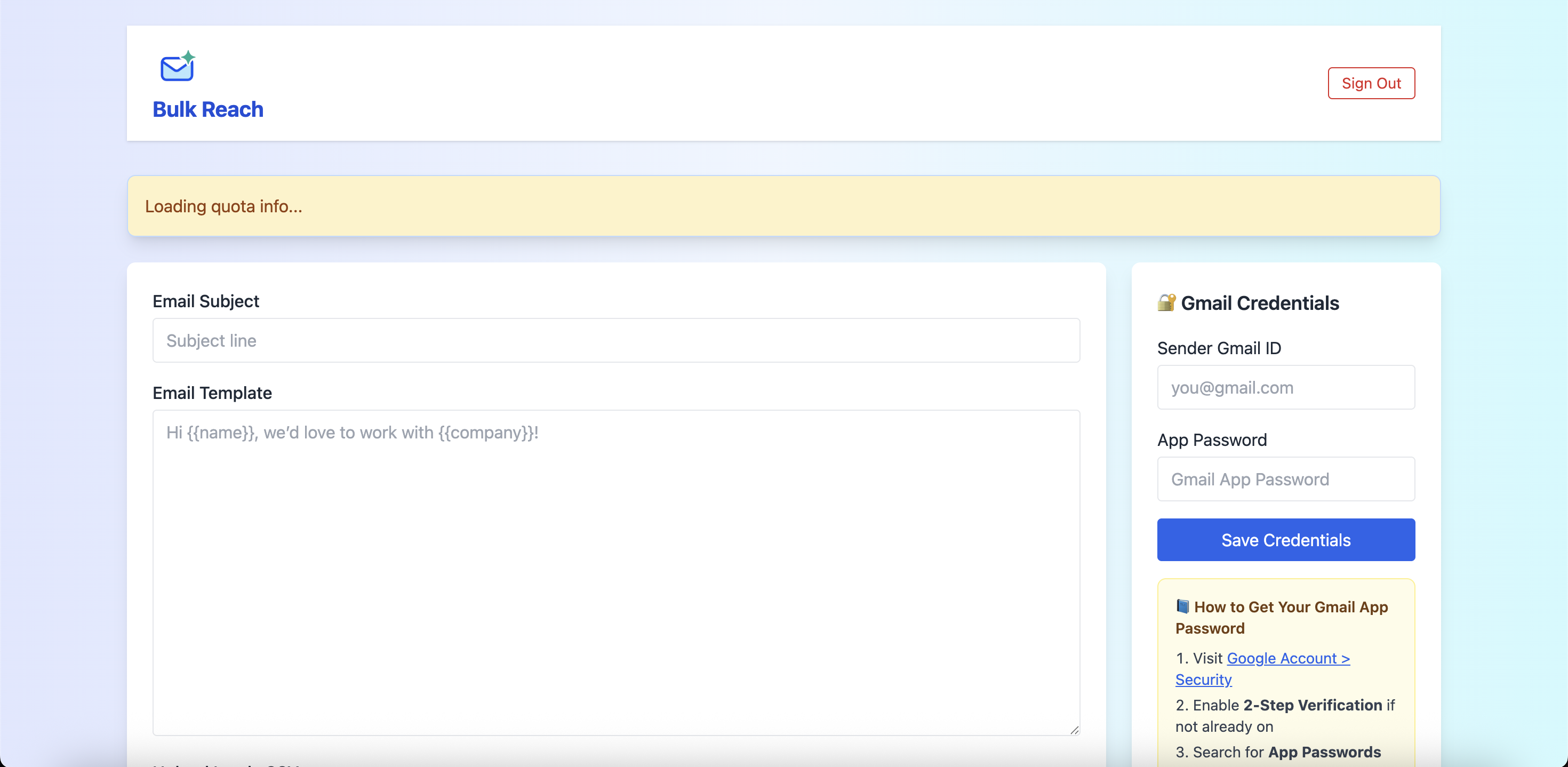Click the 'Email Subject' label
Viewport: 1568px width, 767px height.
tap(206, 301)
